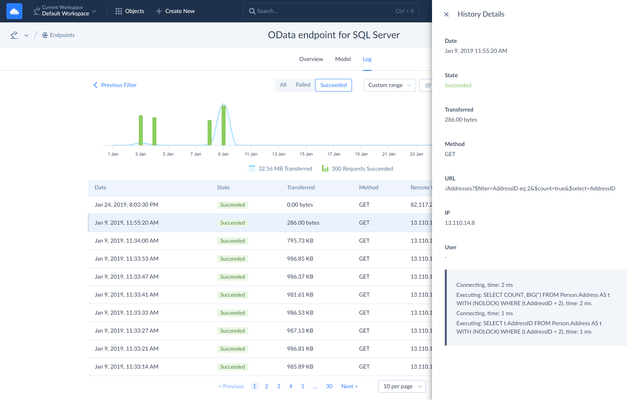Click the Previous Filter link

[121, 85]
